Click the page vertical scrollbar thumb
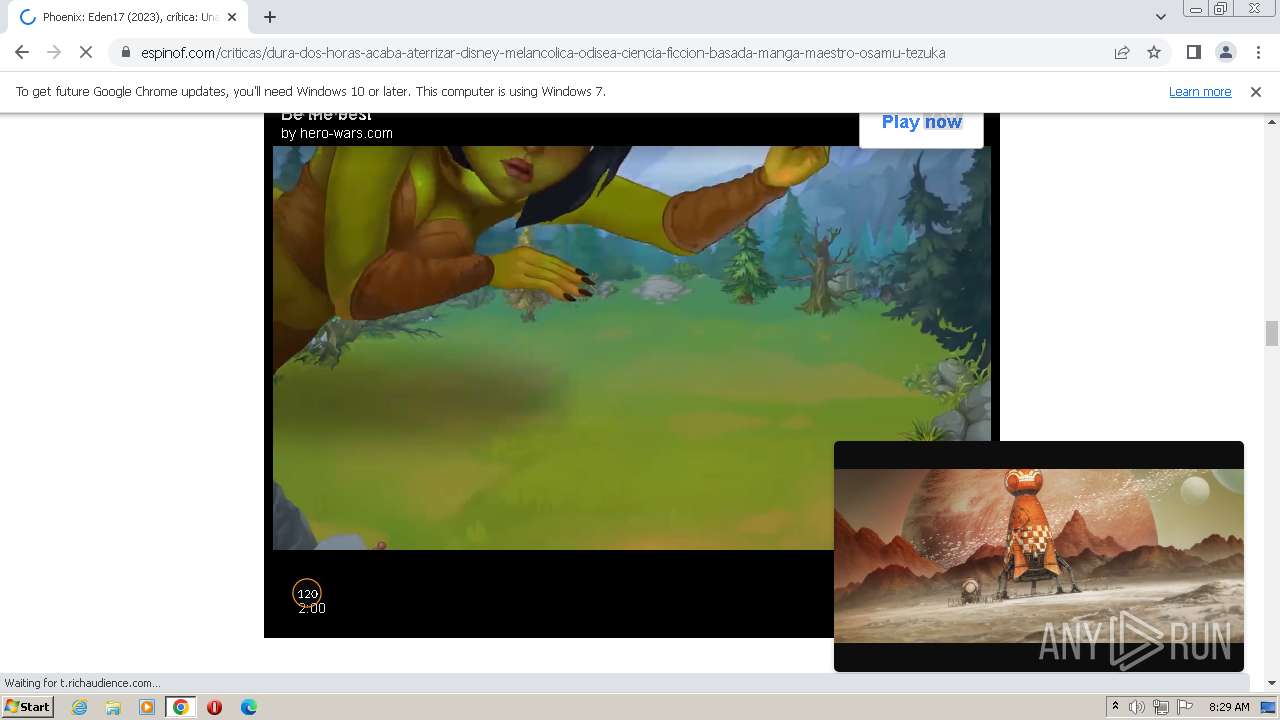1280x720 pixels. 1271,333
